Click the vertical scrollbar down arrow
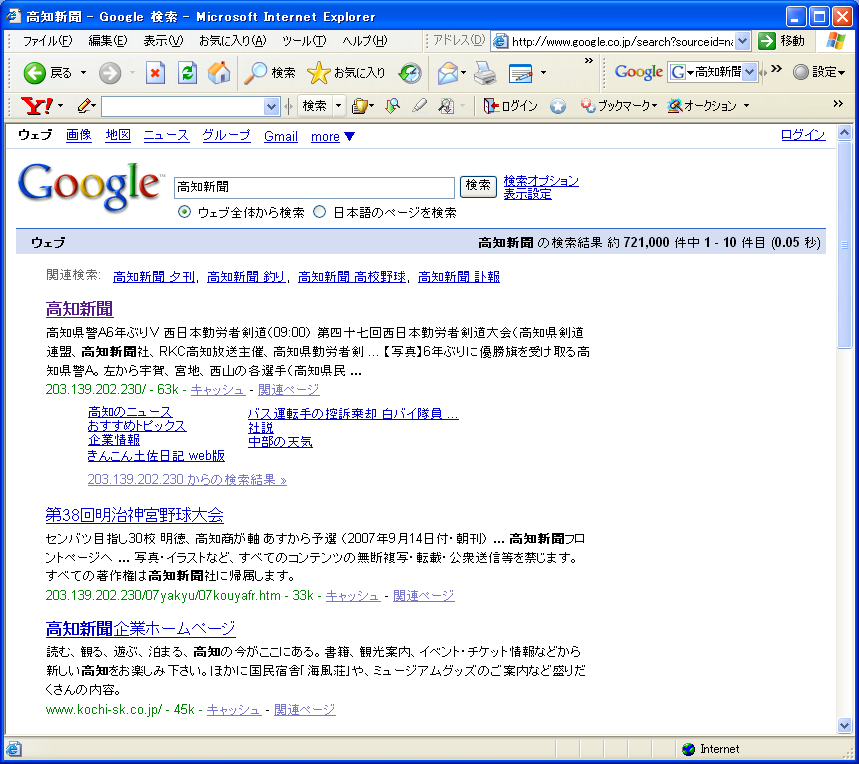The image size is (859, 764). 844,726
